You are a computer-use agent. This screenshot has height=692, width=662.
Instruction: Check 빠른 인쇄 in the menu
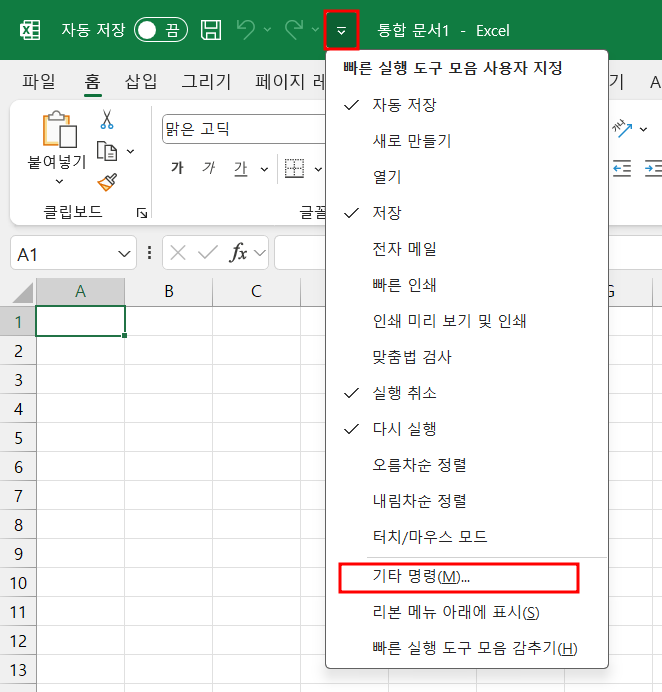click(467, 285)
